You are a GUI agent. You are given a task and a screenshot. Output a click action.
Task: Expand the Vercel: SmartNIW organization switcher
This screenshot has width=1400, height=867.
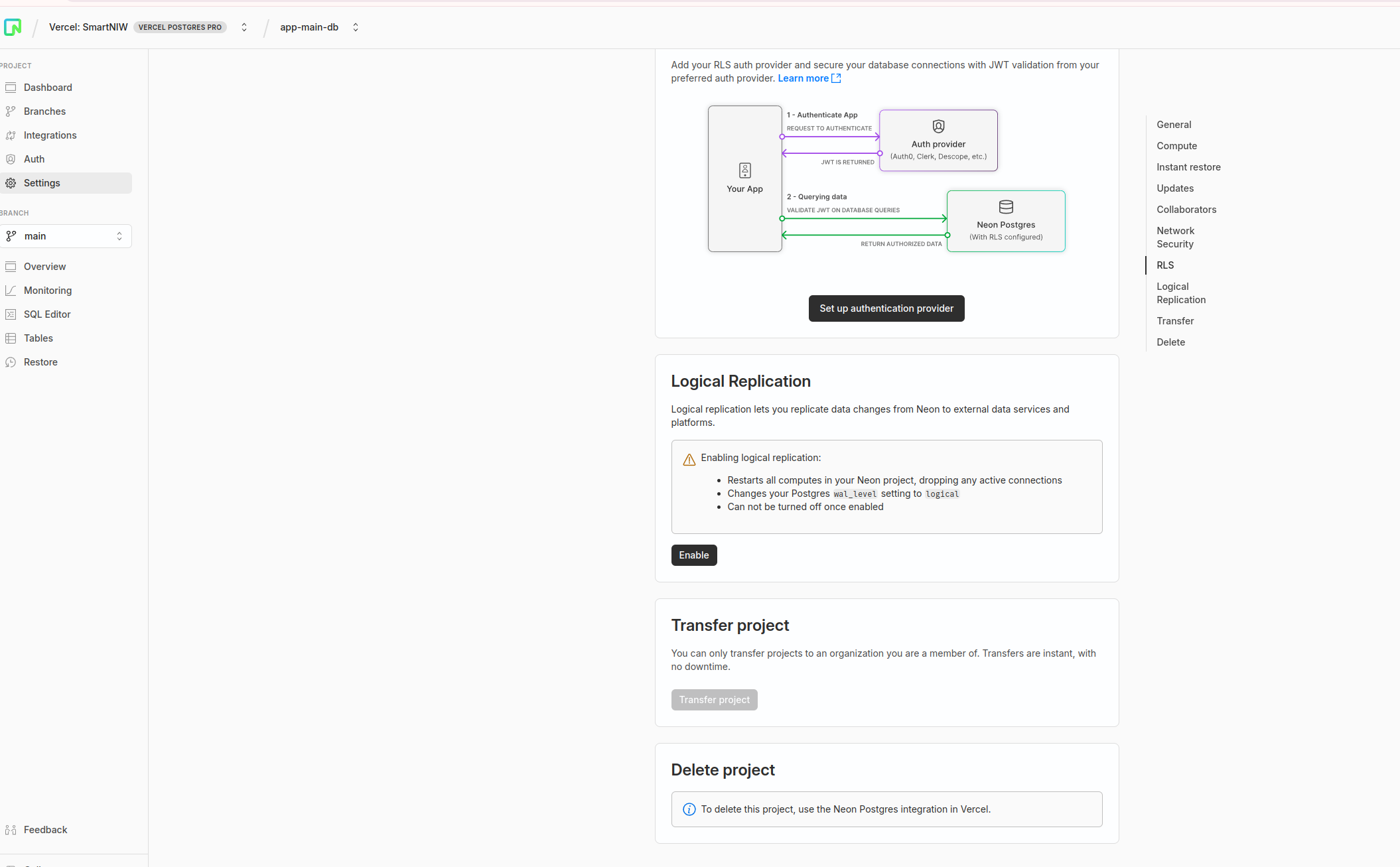coord(244,27)
